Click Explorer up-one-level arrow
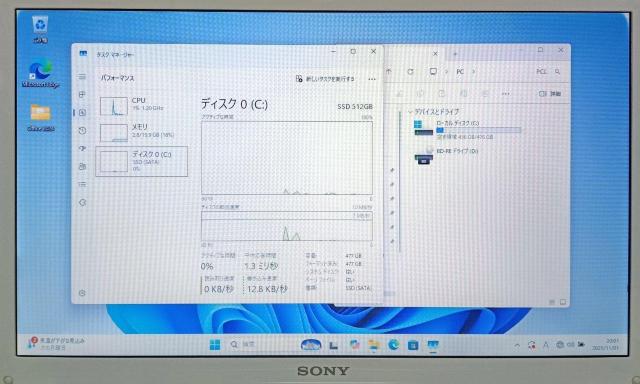The width and height of the screenshot is (640, 384). coord(389,71)
